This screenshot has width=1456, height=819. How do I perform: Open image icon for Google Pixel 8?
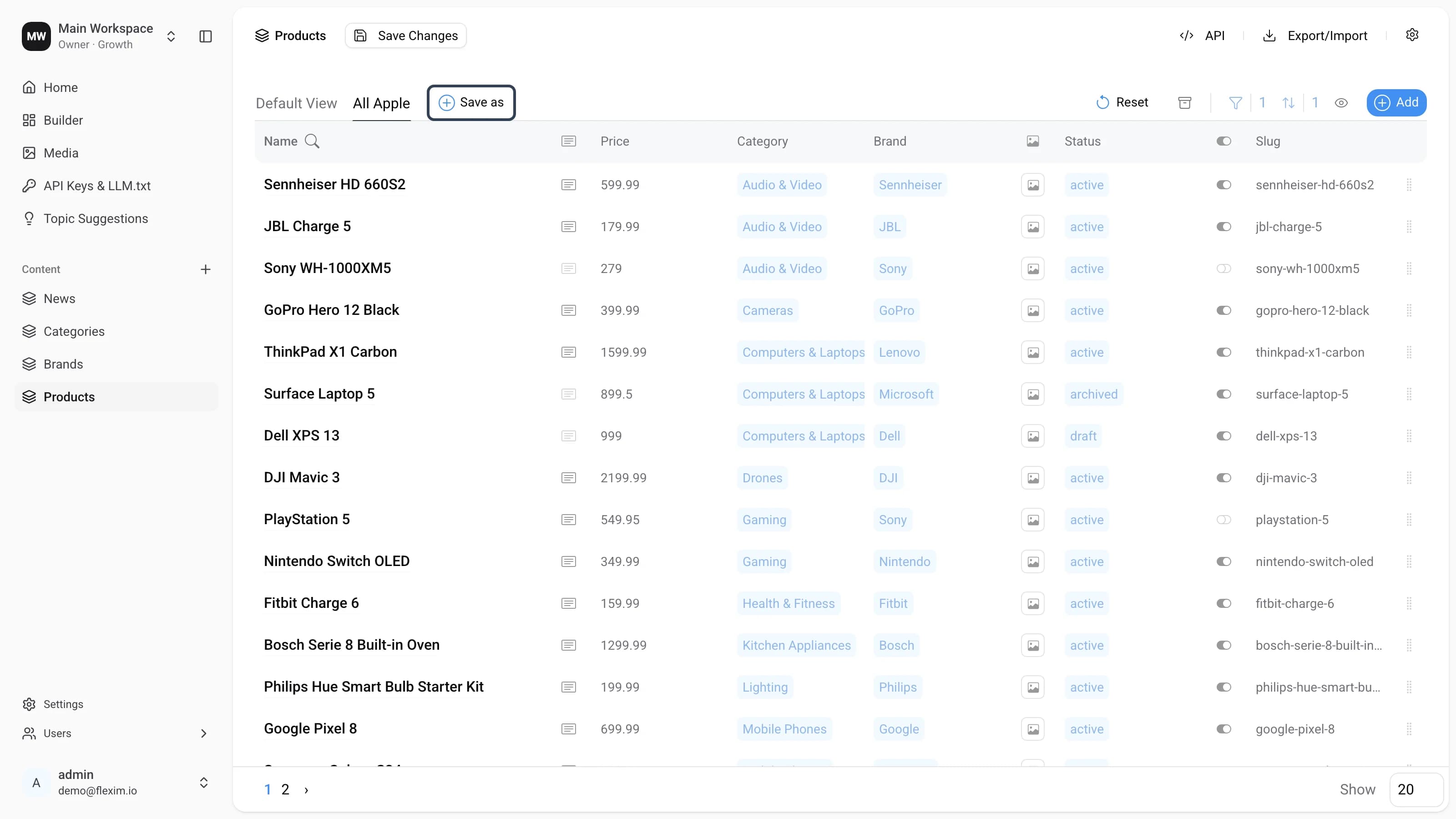tap(1033, 728)
